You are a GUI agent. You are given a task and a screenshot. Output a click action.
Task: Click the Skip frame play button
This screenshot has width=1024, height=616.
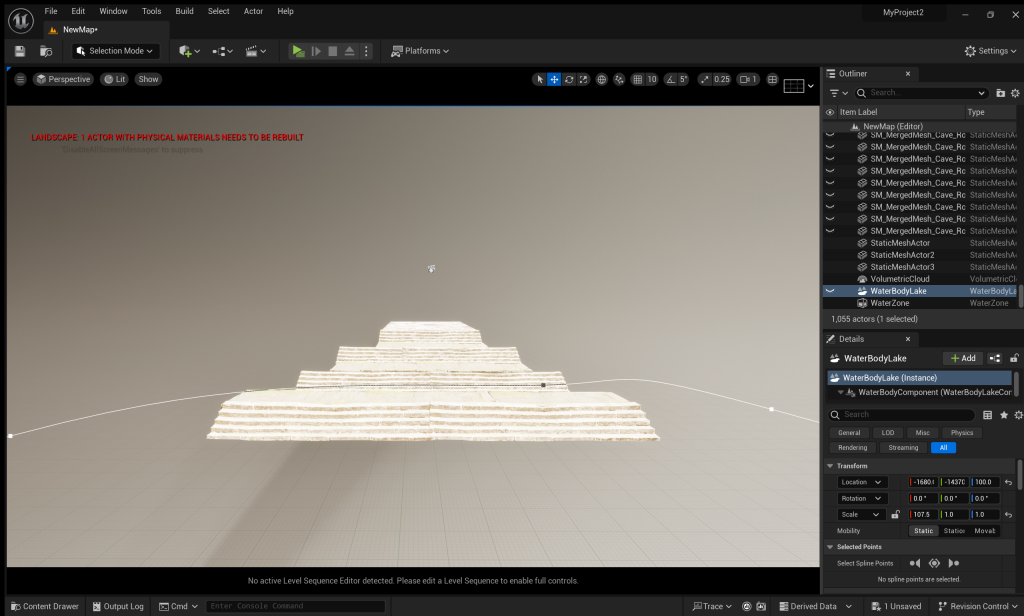[x=316, y=51]
